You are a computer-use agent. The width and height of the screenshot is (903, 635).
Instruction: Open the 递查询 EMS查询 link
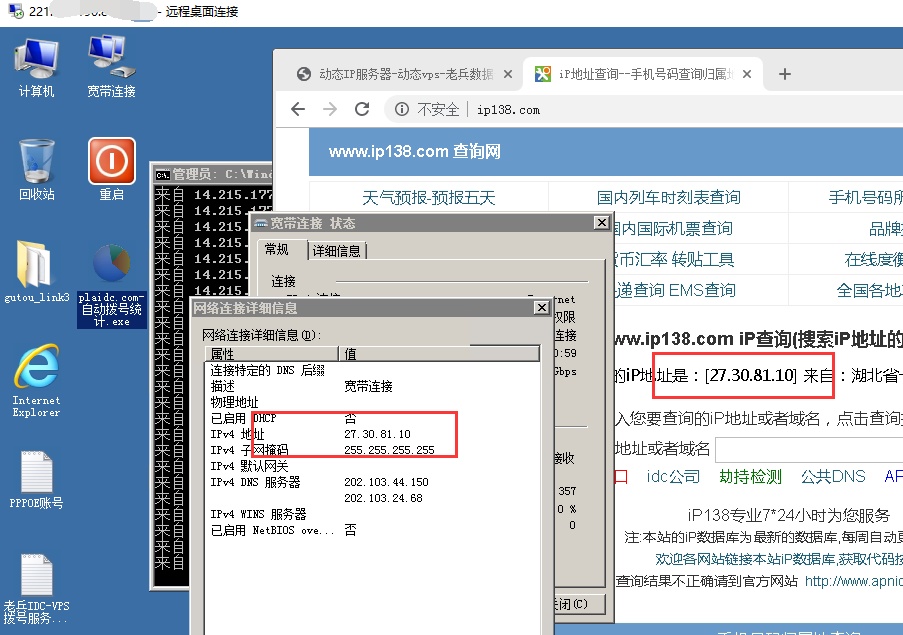point(675,290)
